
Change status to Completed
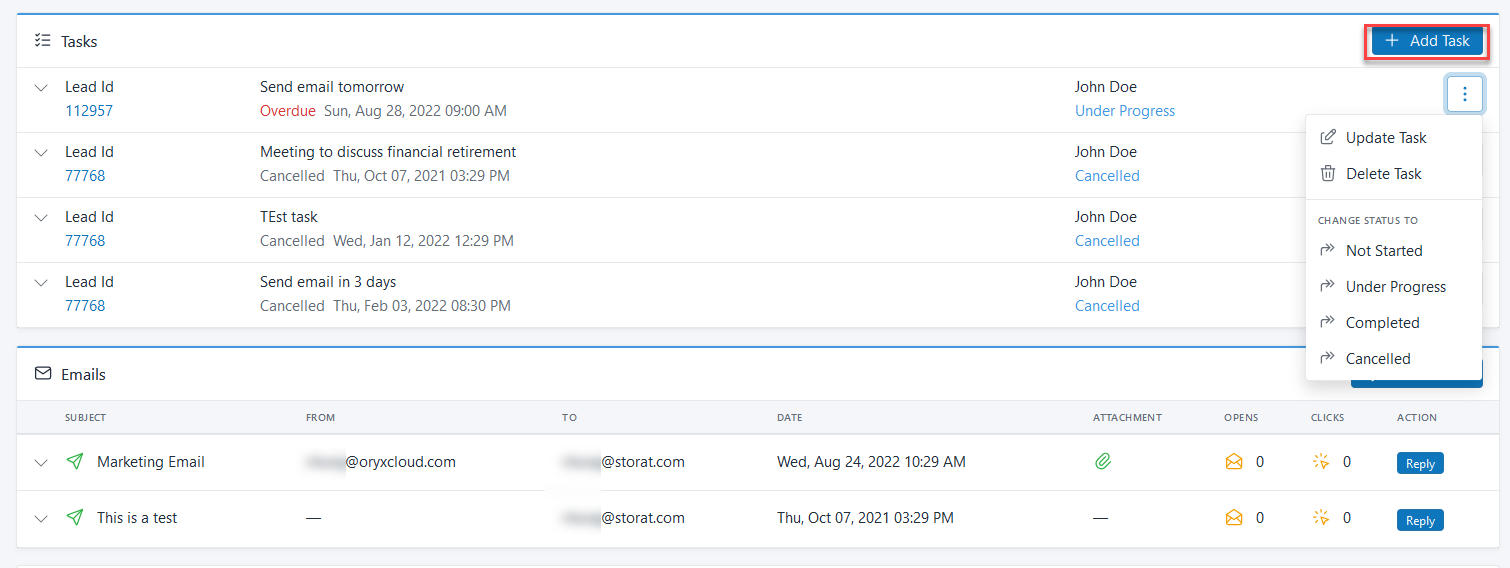tap(1382, 323)
